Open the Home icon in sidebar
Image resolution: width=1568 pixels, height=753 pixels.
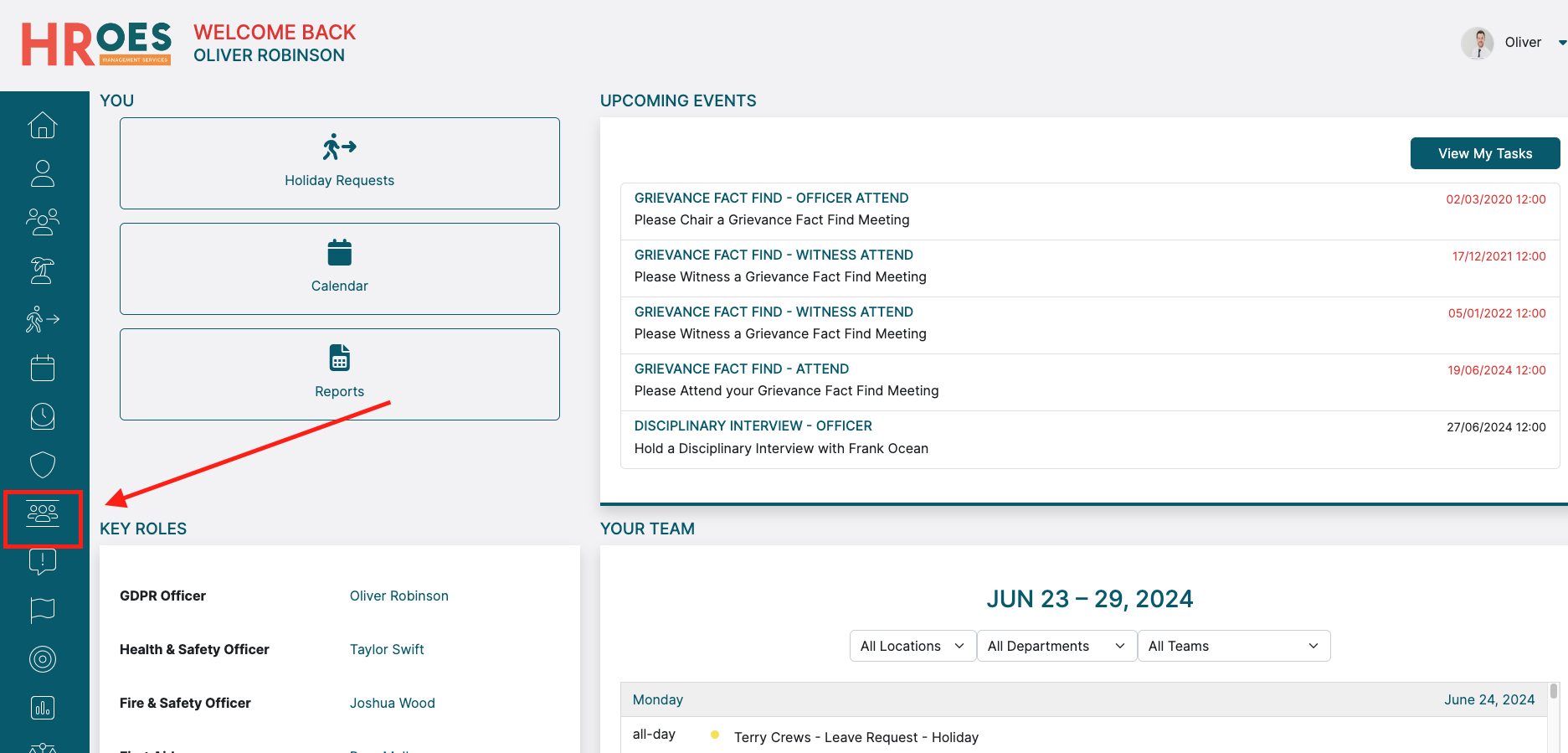(43, 126)
